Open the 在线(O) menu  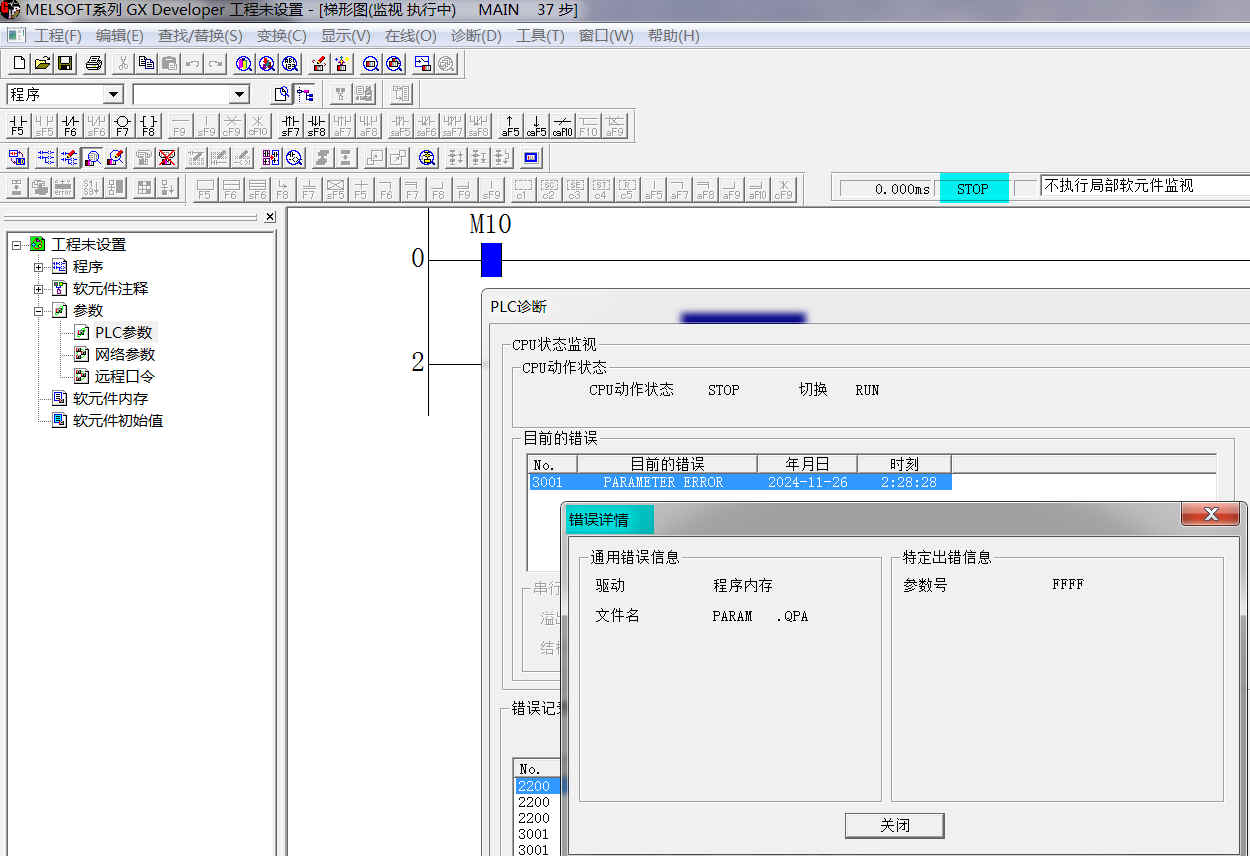[x=410, y=36]
